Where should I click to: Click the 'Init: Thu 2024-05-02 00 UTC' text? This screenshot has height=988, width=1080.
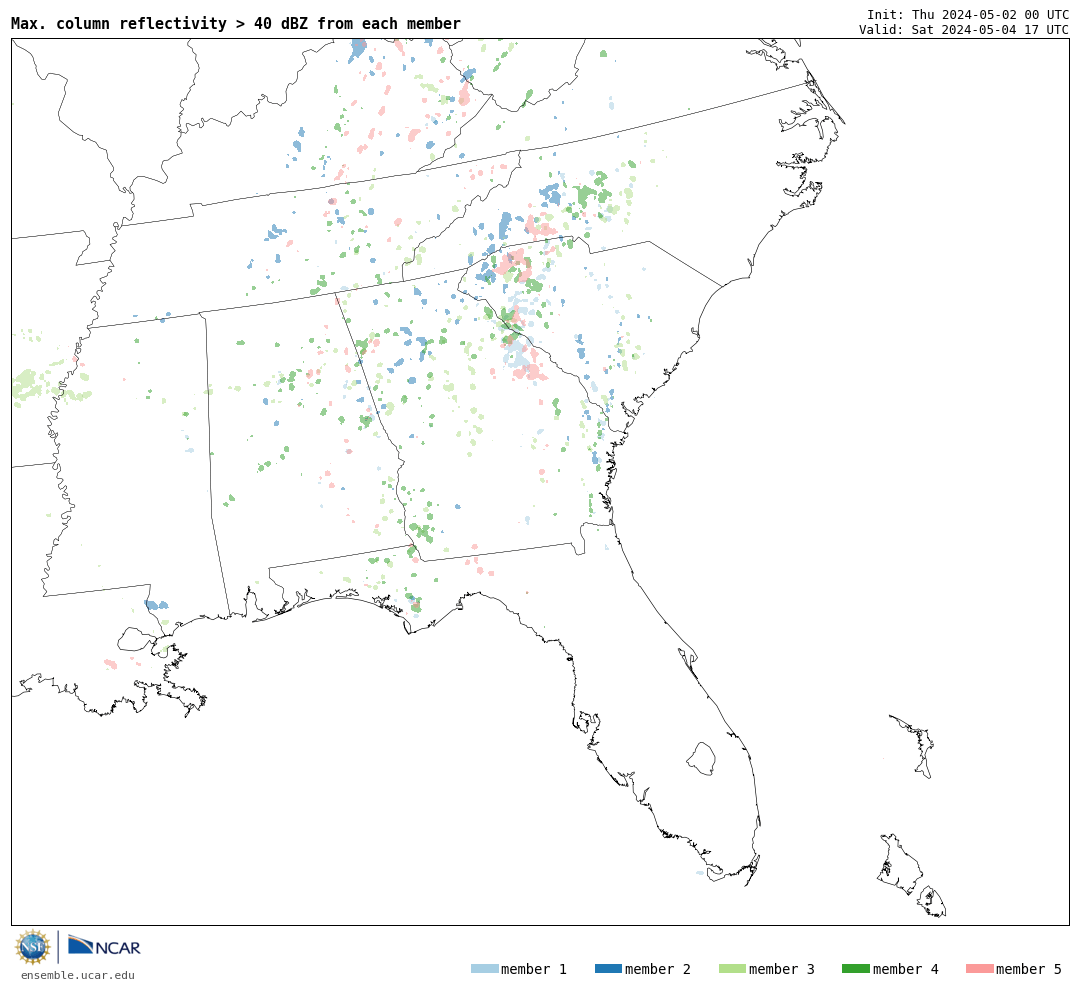968,14
